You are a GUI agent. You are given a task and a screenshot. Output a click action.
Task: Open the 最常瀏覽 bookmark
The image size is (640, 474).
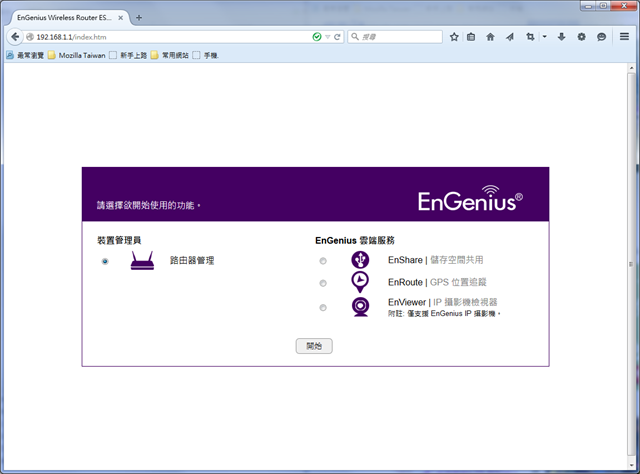(25, 55)
